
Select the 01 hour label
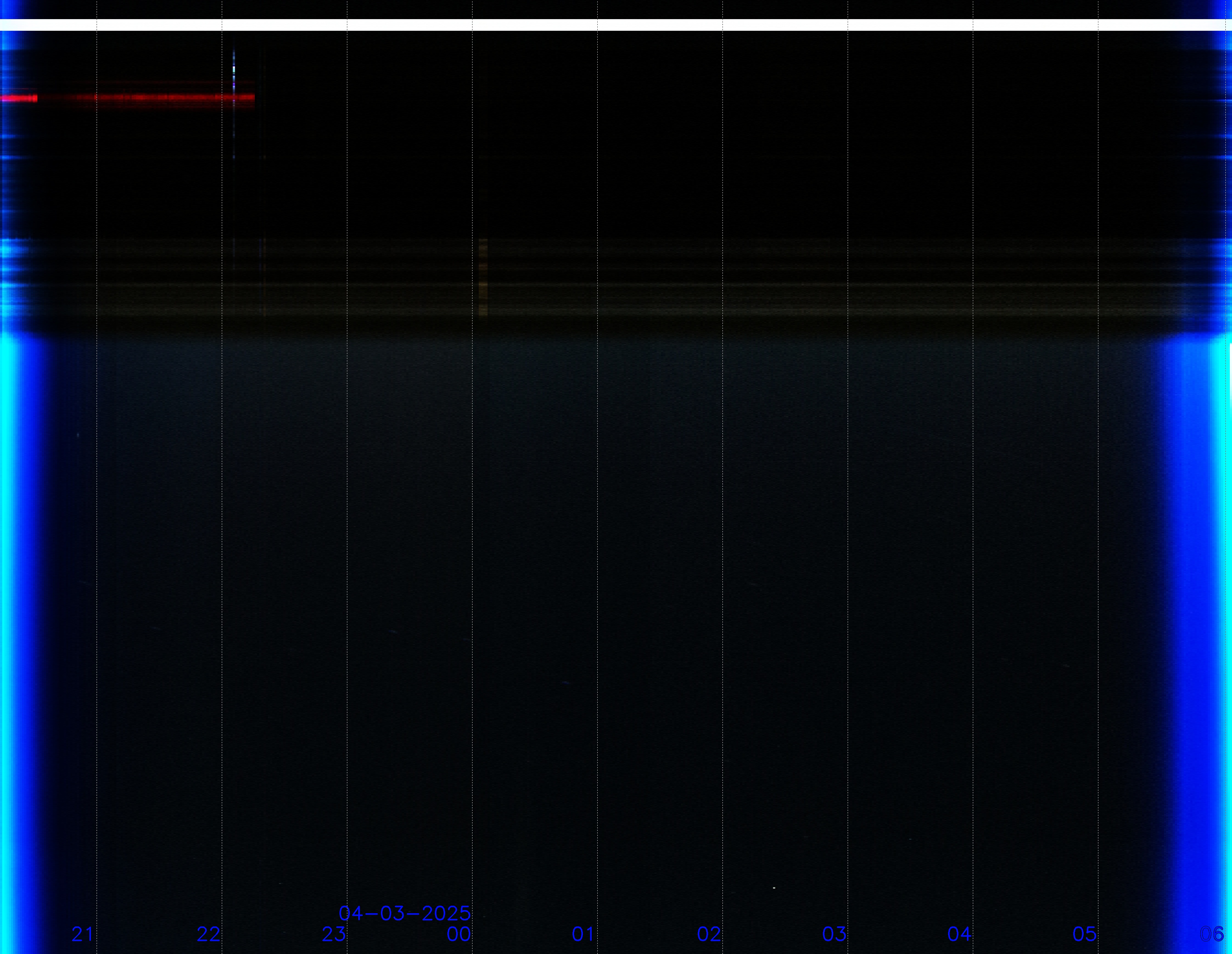[x=583, y=934]
